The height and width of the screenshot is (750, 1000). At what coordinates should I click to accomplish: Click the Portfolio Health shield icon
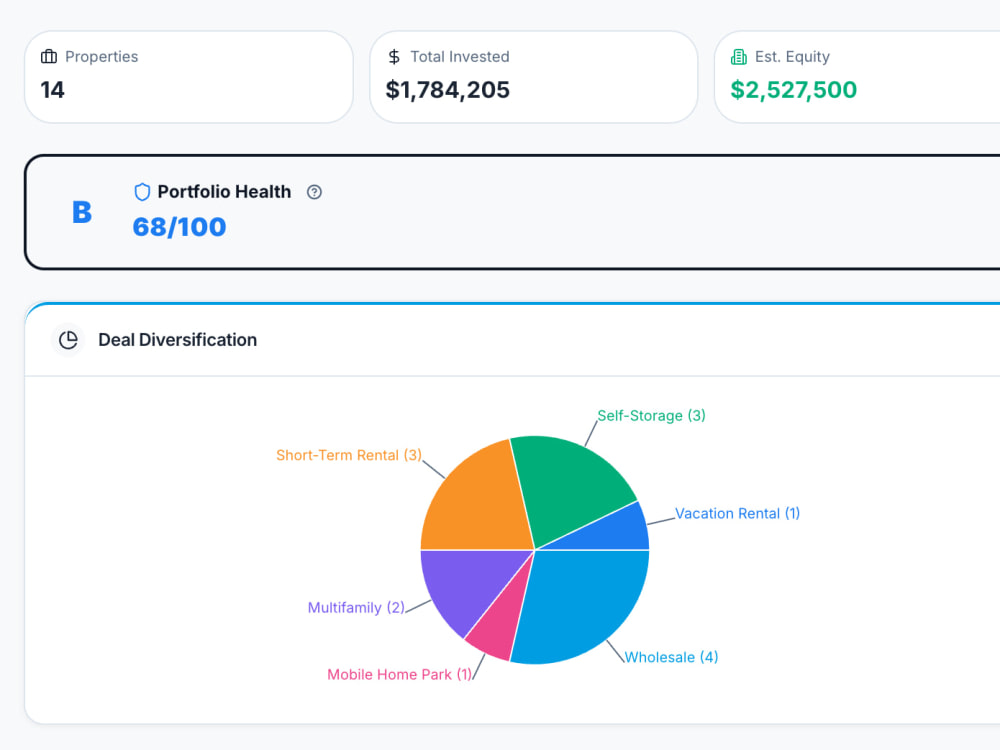tap(142, 192)
